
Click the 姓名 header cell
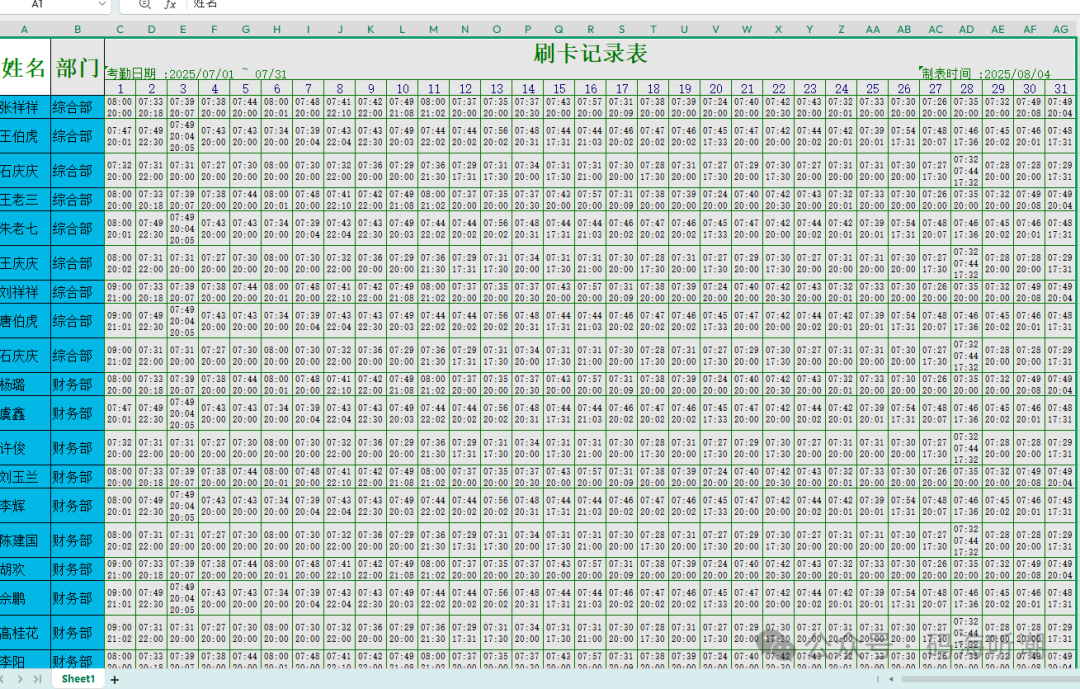click(24, 67)
